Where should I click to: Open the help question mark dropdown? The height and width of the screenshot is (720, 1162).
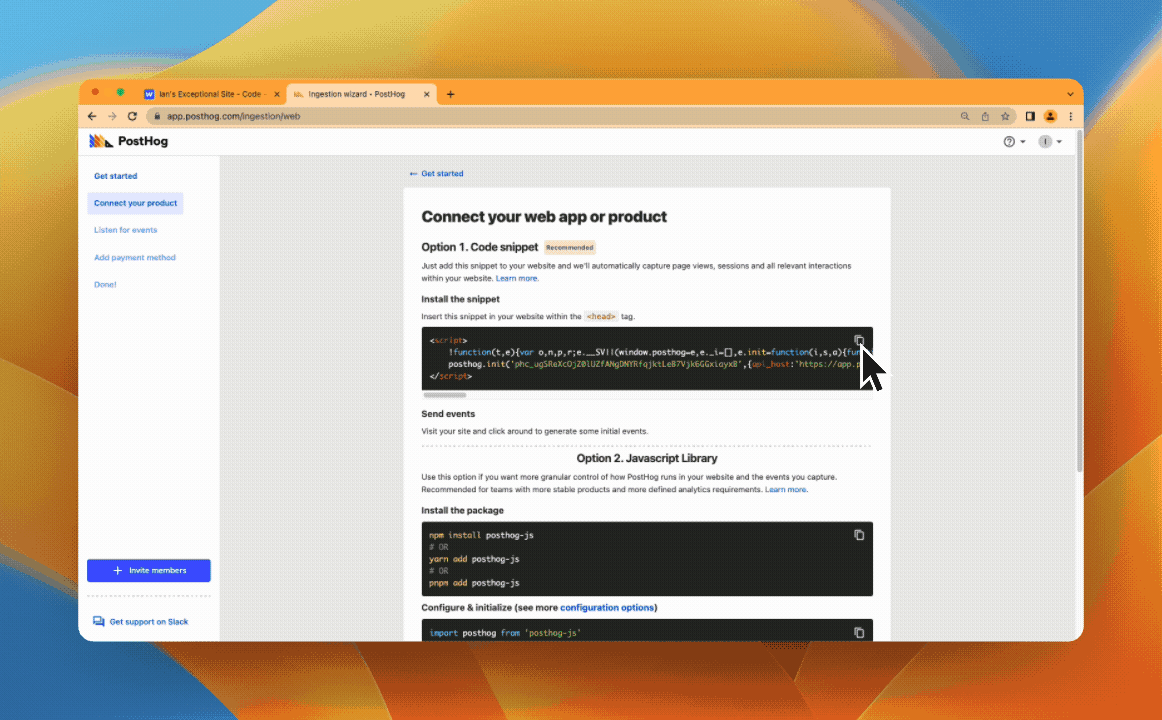click(x=1013, y=142)
